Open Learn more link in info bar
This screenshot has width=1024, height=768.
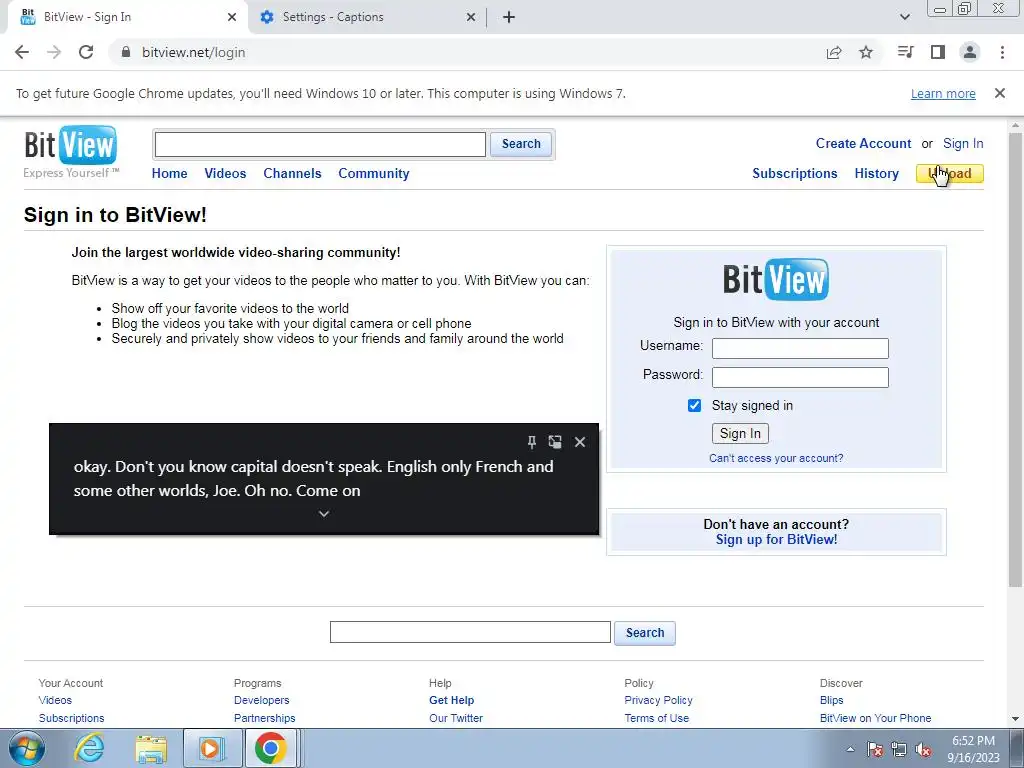(943, 93)
